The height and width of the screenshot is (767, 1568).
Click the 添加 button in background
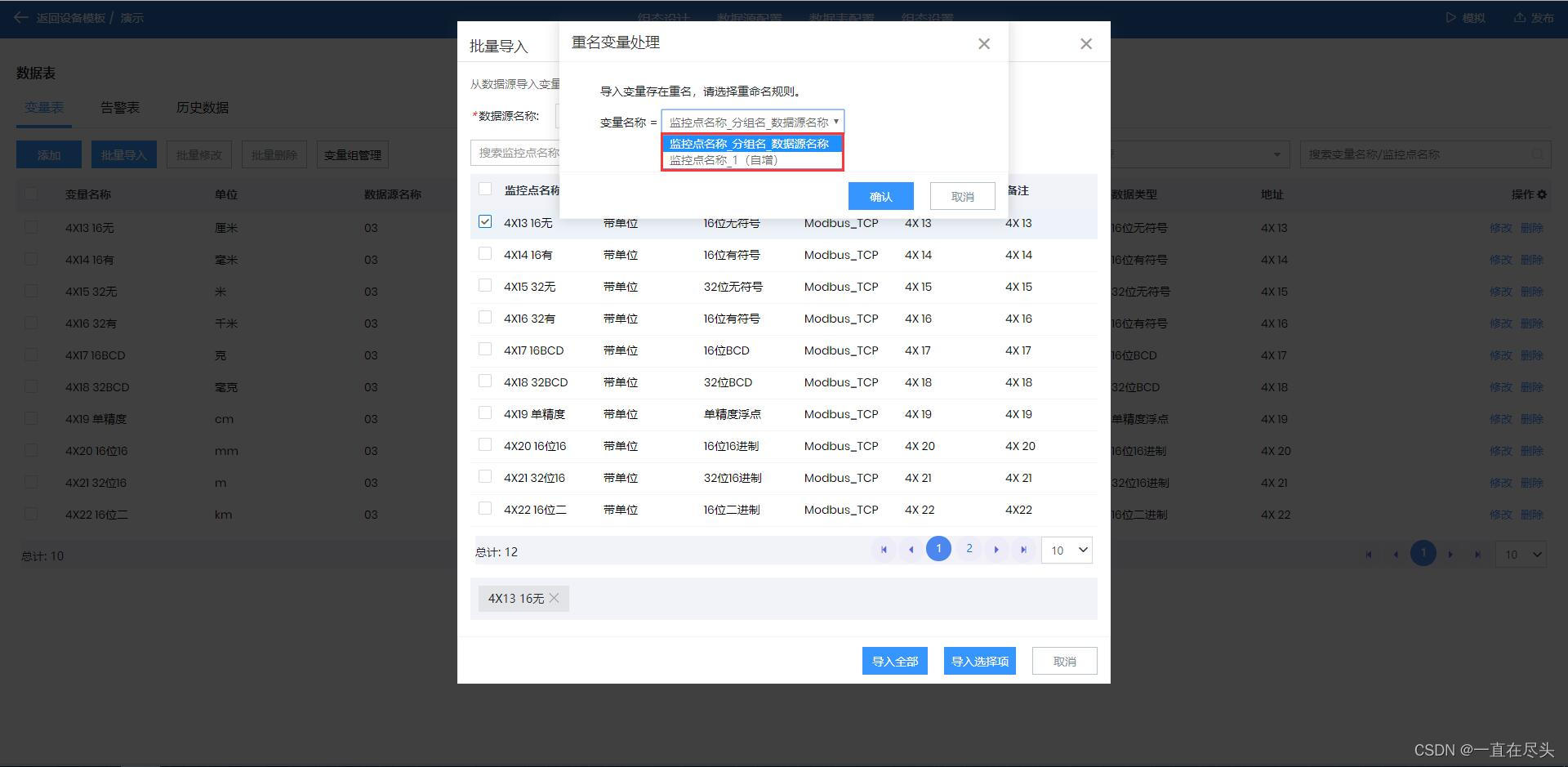(x=49, y=154)
